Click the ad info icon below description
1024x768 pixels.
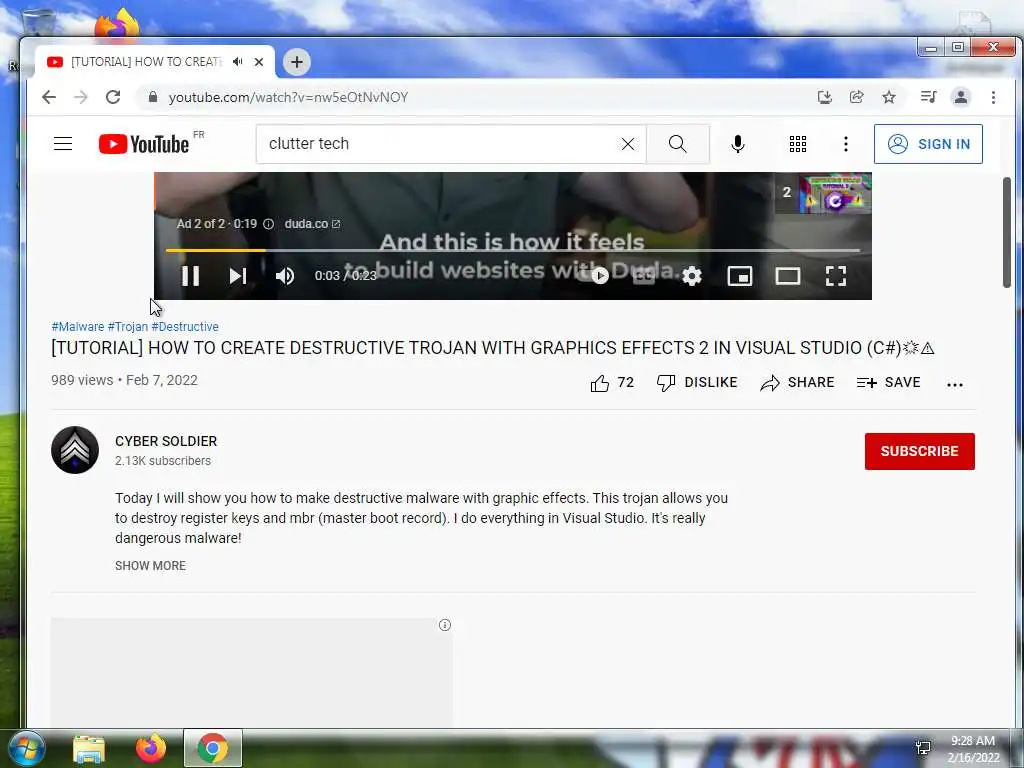coord(445,625)
